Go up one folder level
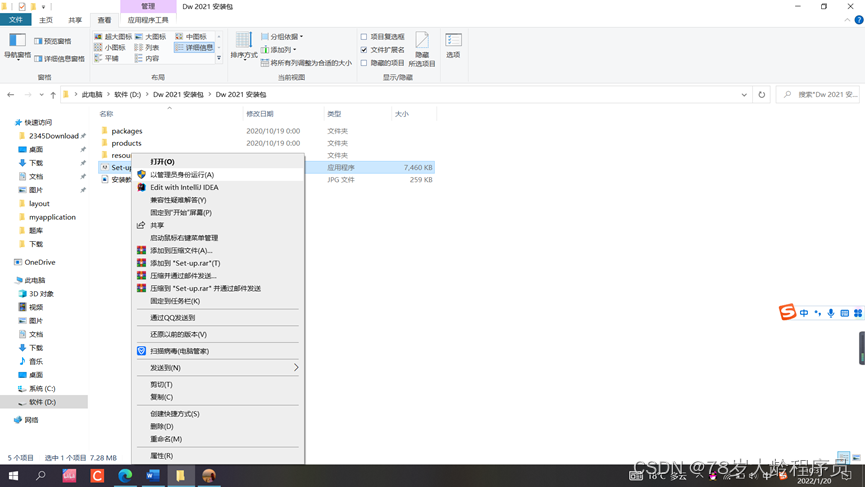The height and width of the screenshot is (487, 865). [53, 94]
